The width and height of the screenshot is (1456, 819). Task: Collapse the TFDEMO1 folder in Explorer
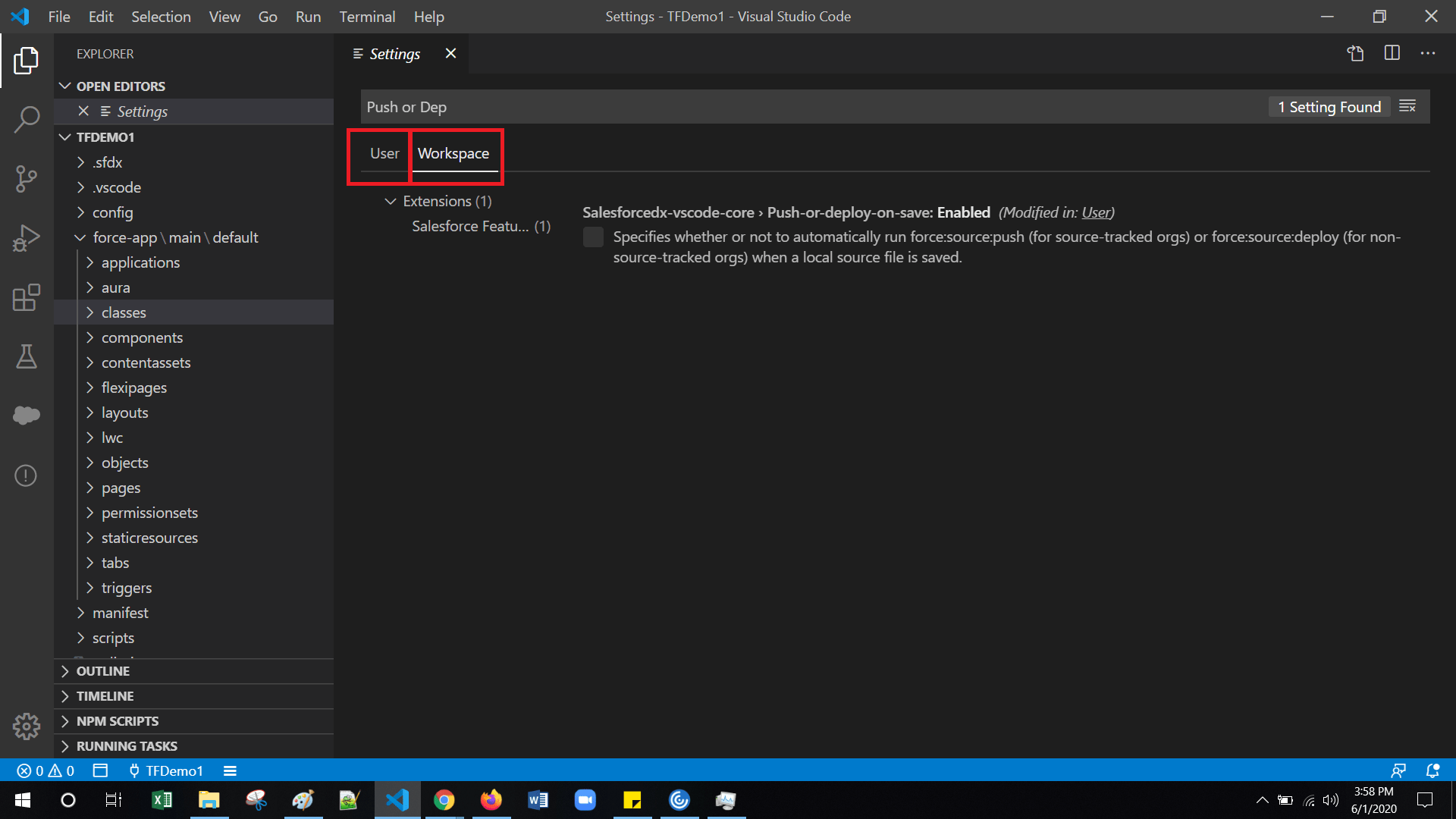[65, 136]
